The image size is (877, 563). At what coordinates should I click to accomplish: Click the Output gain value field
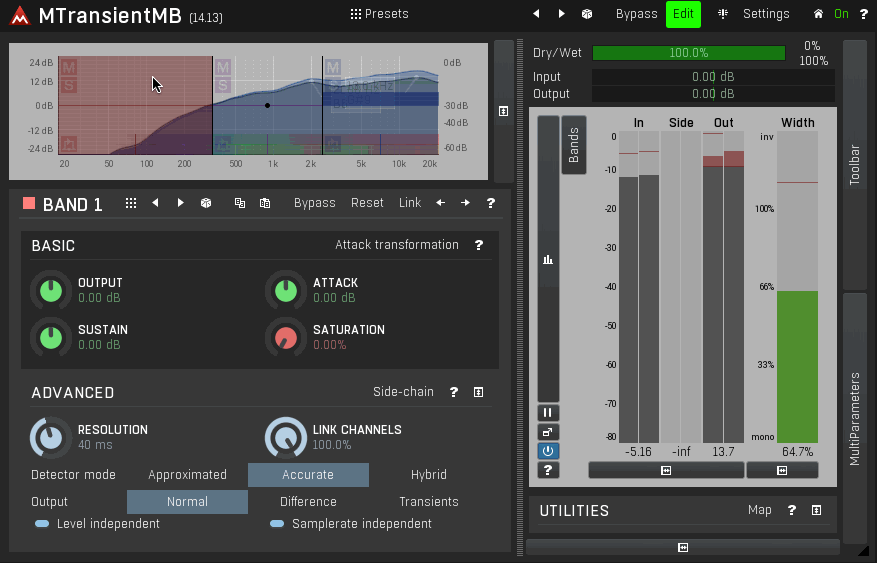point(713,93)
